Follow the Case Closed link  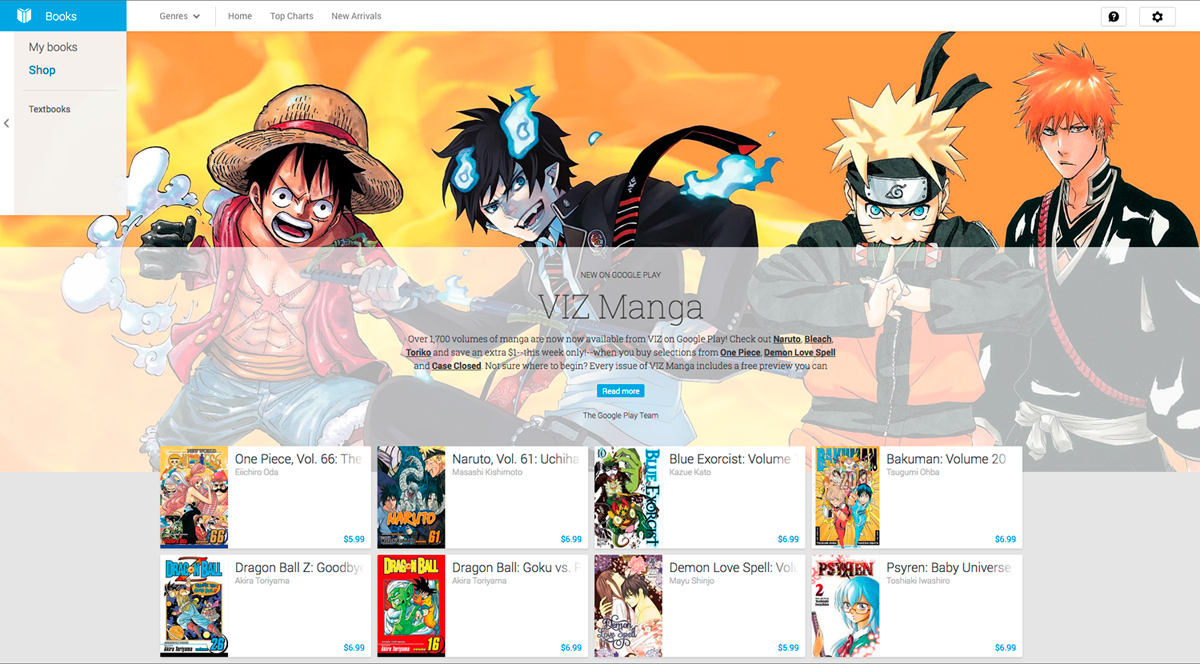(456, 366)
